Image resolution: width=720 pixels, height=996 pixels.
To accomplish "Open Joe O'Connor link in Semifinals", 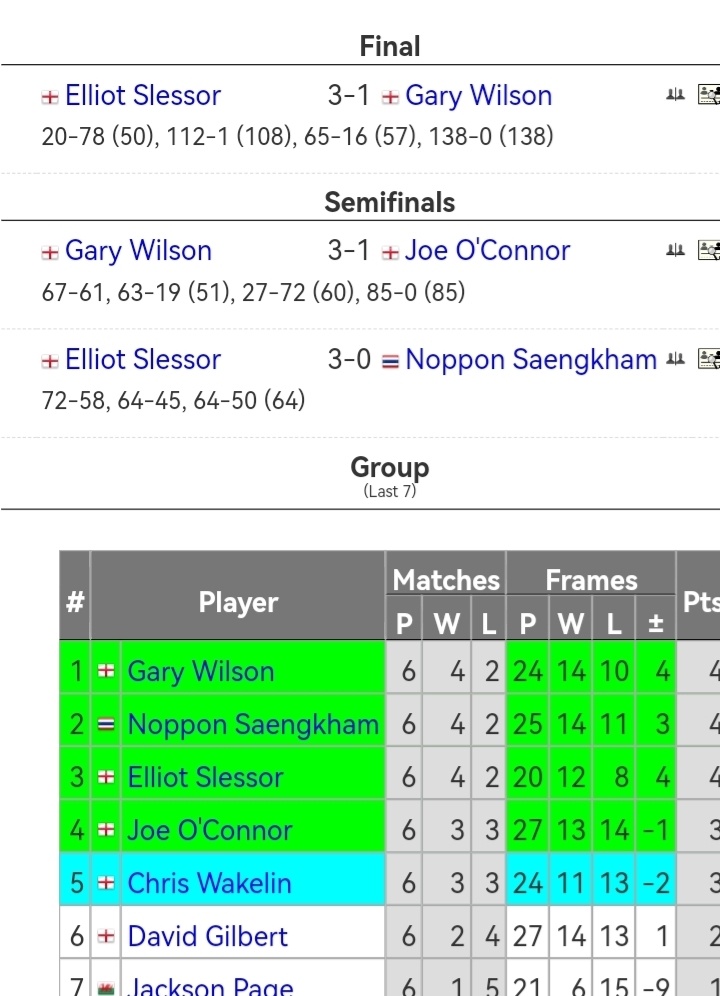I will tap(487, 250).
